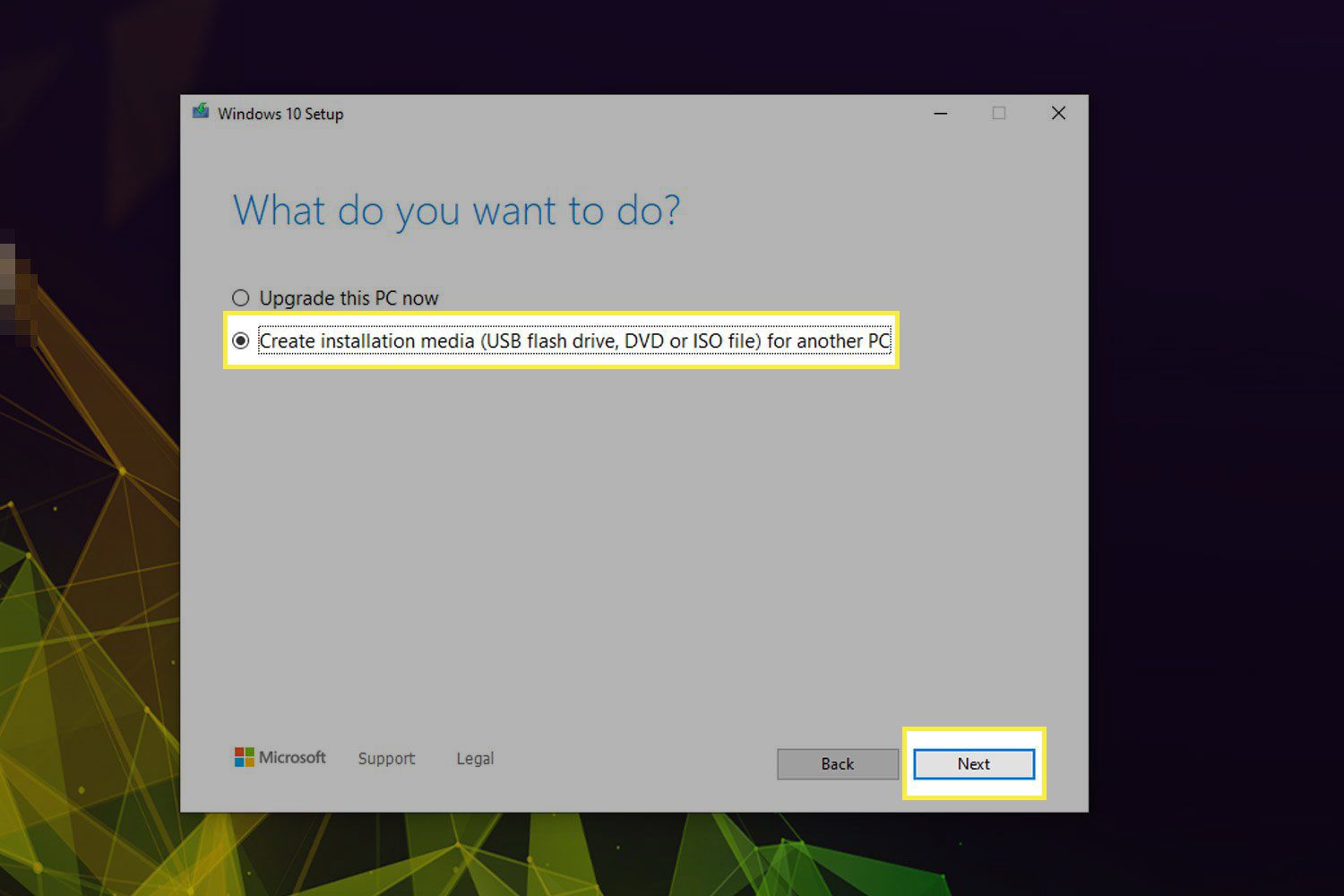The width and height of the screenshot is (1344, 896).
Task: Click the 'What do you want to do?' heading
Action: coord(456,211)
